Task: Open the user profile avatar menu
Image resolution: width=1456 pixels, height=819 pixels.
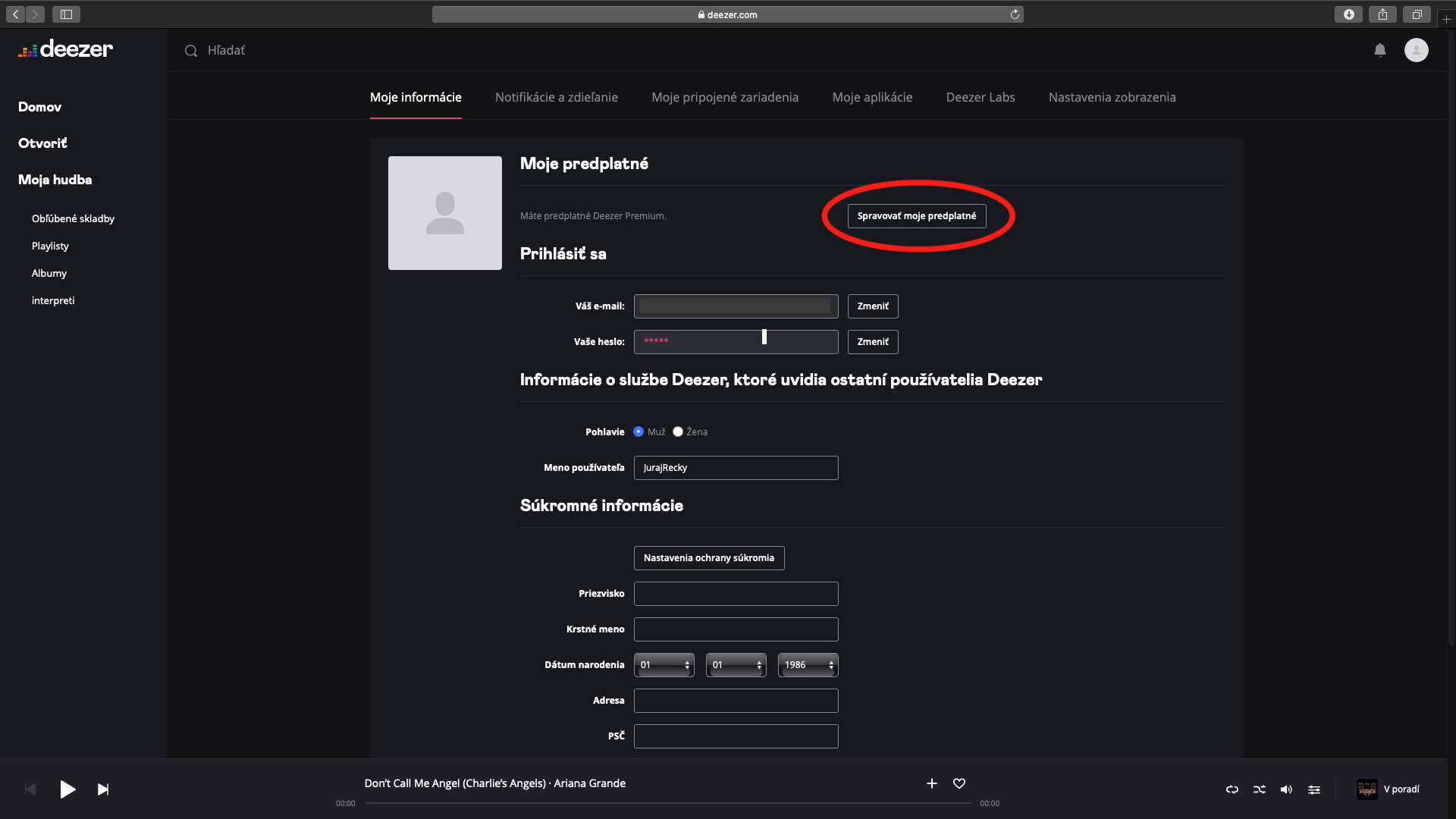Action: [x=1416, y=50]
